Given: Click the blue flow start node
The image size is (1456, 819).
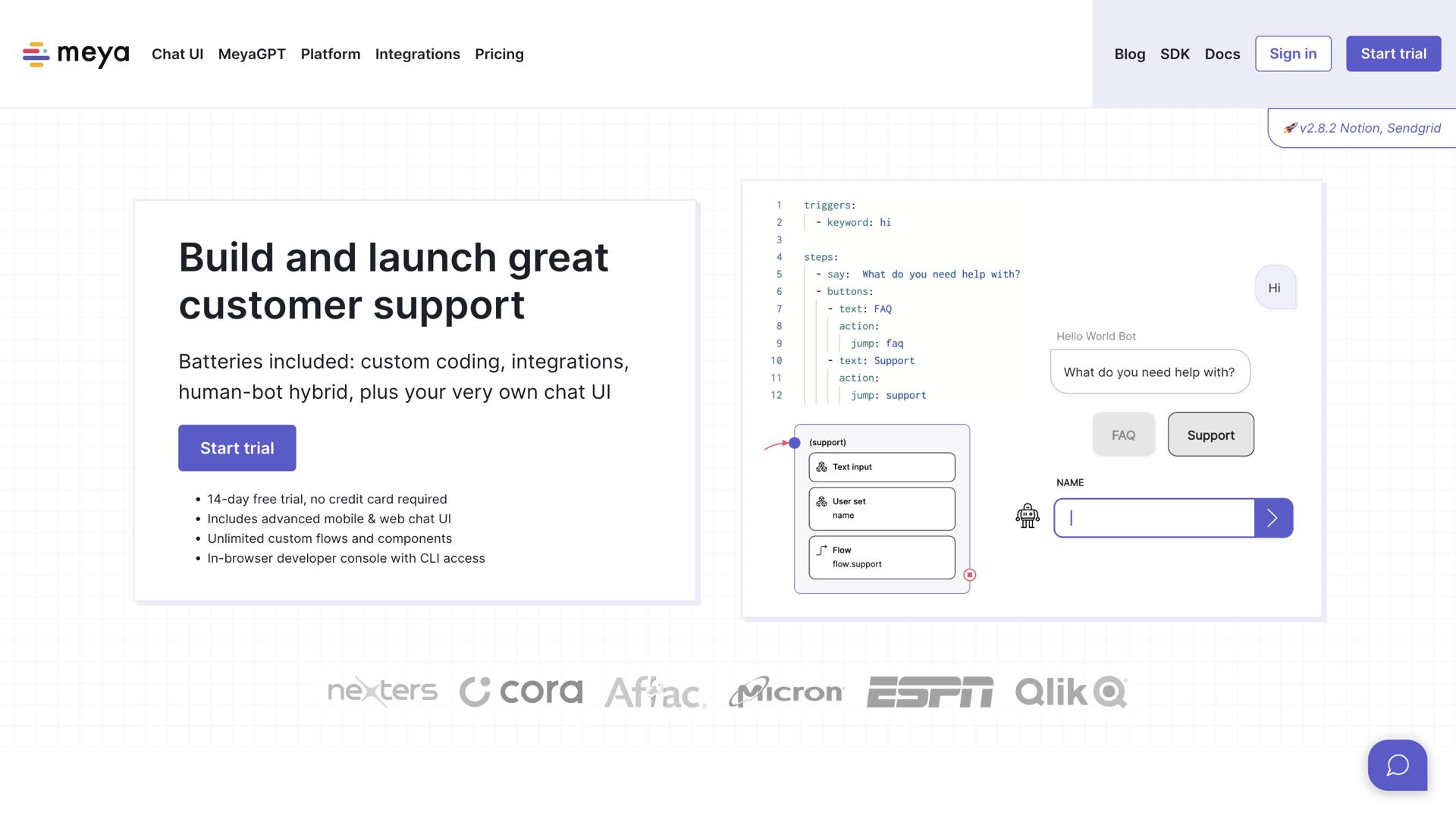Looking at the screenshot, I should click(794, 443).
